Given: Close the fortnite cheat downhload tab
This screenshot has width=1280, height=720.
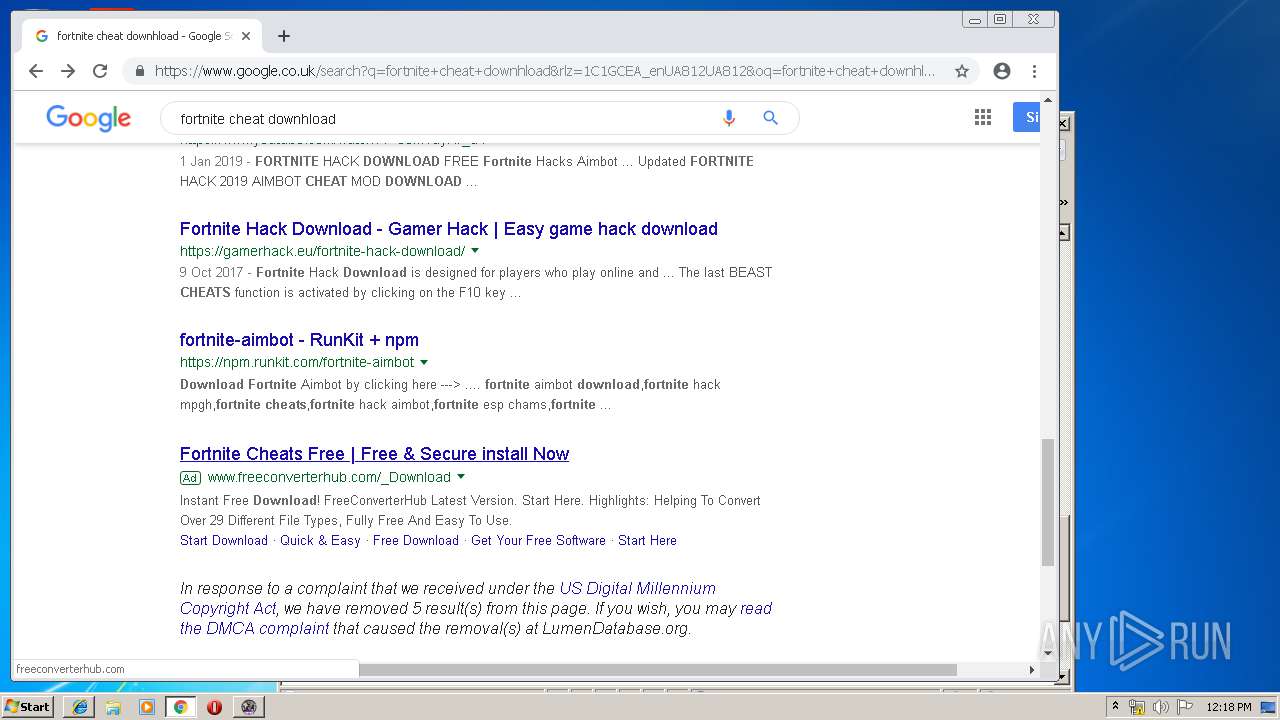Looking at the screenshot, I should (x=246, y=36).
